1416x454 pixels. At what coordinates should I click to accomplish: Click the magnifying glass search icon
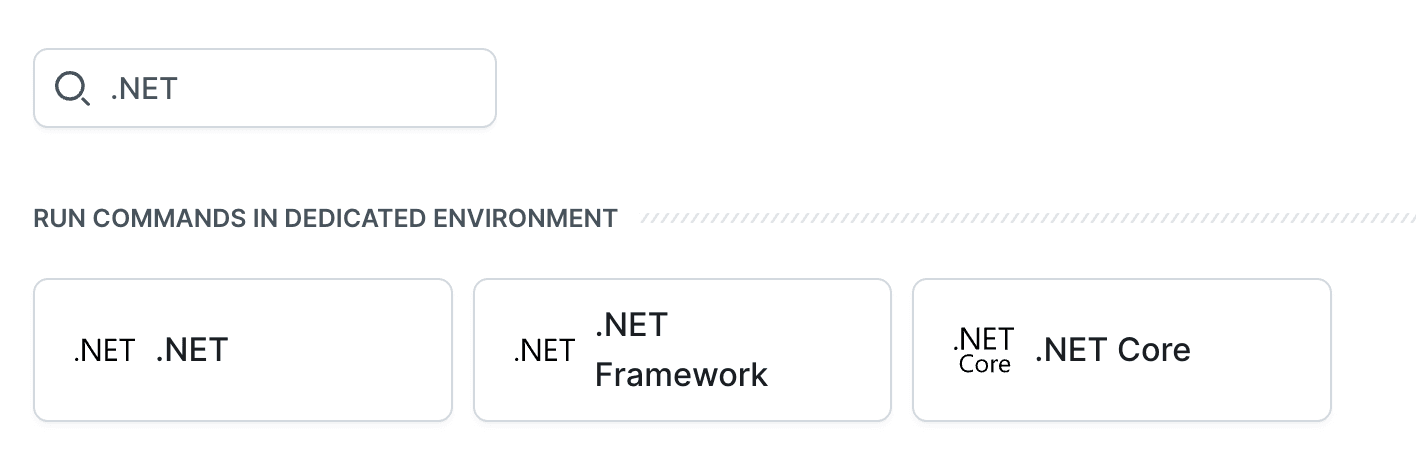(x=72, y=89)
